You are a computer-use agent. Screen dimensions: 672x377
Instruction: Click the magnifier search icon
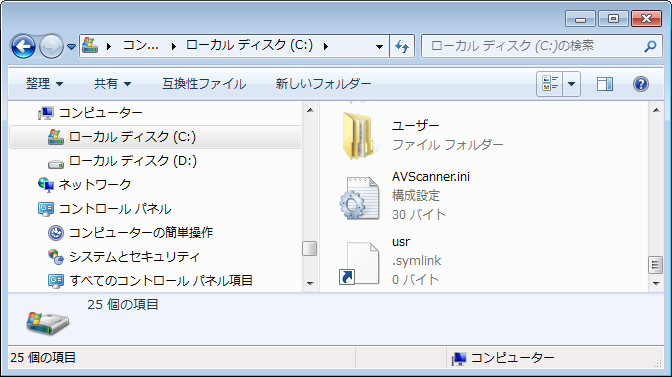pyautogui.click(x=650, y=46)
